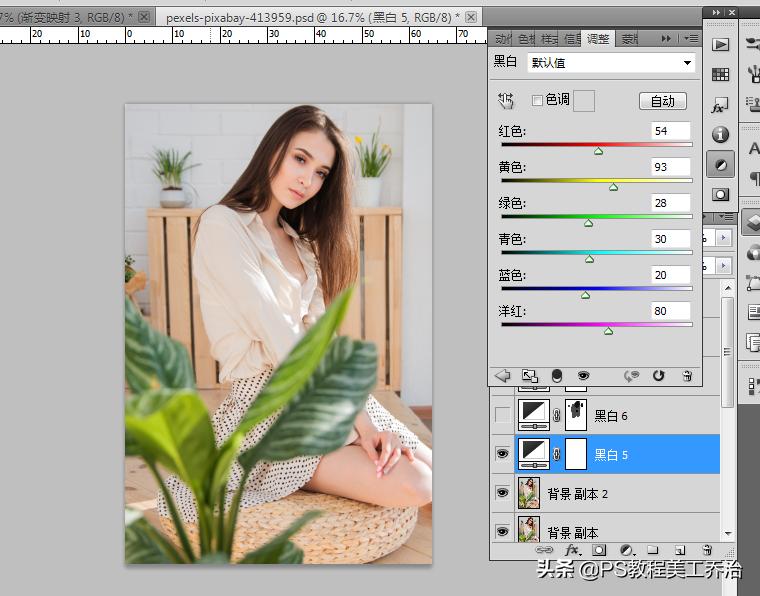
Task: Open the 默认值 preset dropdown
Action: pos(611,63)
